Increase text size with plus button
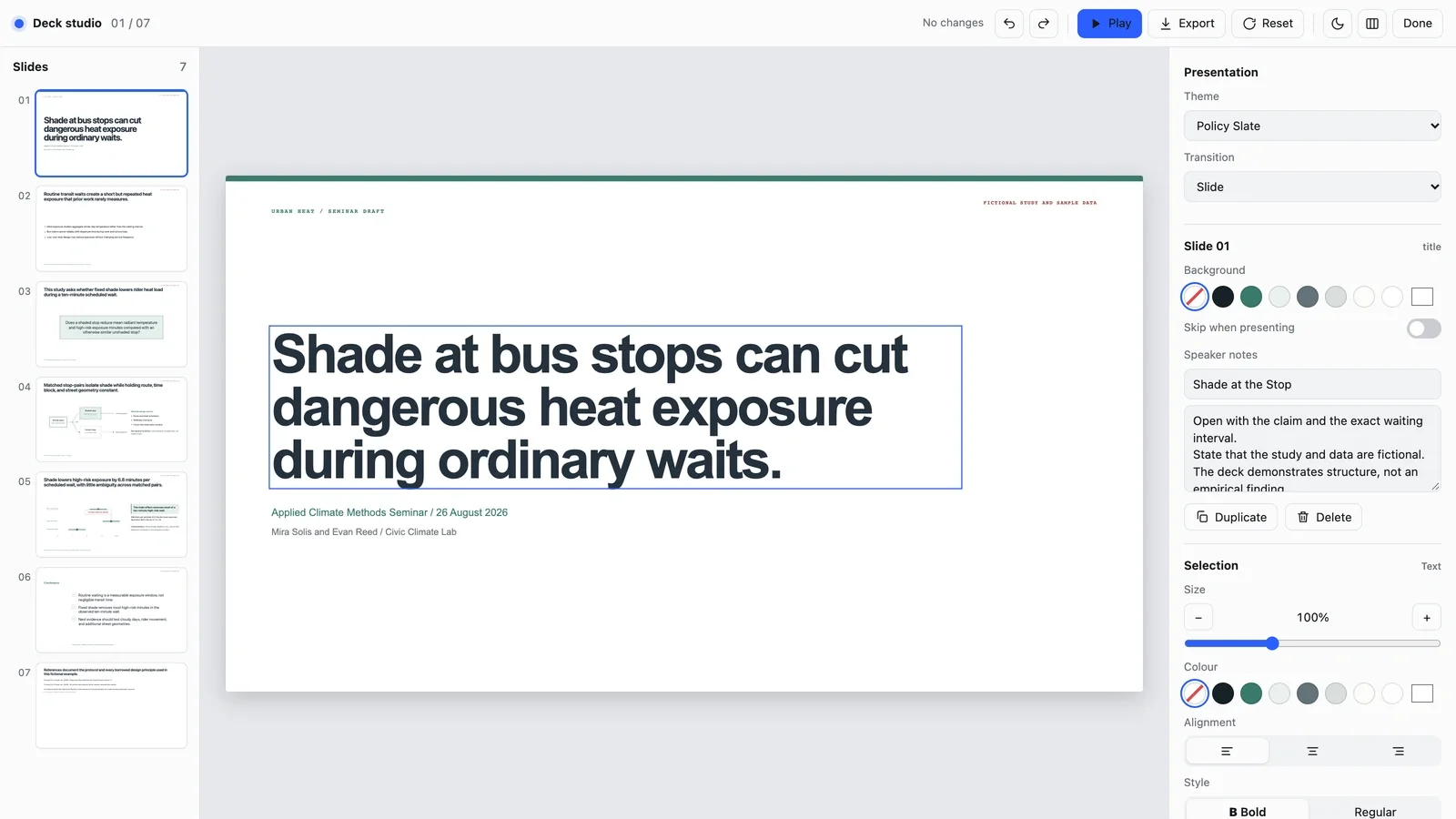 pyautogui.click(x=1427, y=618)
